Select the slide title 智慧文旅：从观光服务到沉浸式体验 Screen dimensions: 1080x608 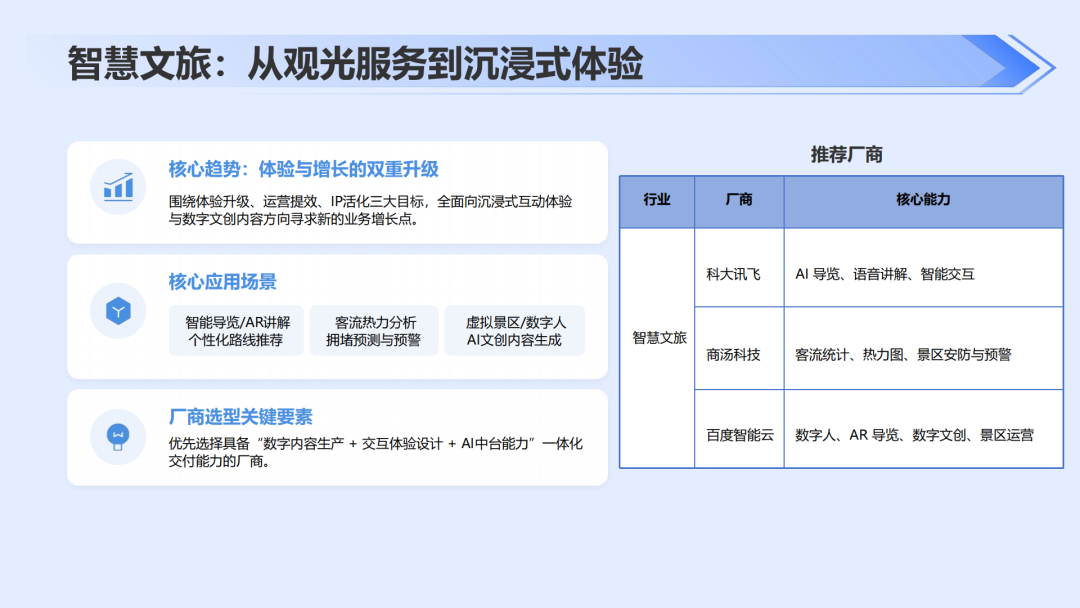(x=355, y=64)
